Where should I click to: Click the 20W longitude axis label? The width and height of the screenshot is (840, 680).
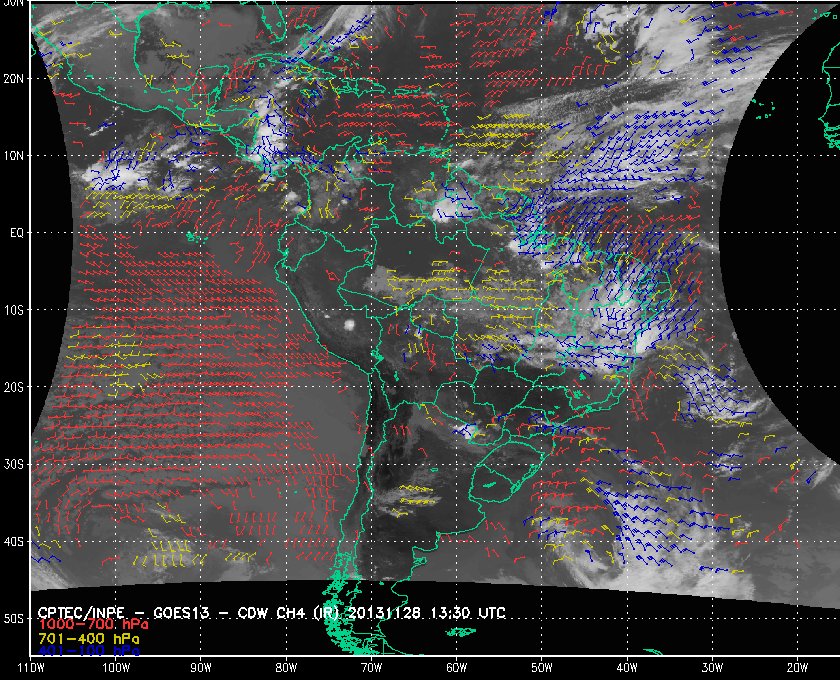coord(797,668)
